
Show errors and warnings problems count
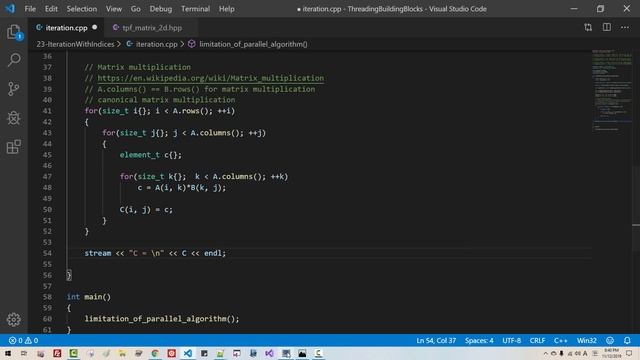click(23, 340)
